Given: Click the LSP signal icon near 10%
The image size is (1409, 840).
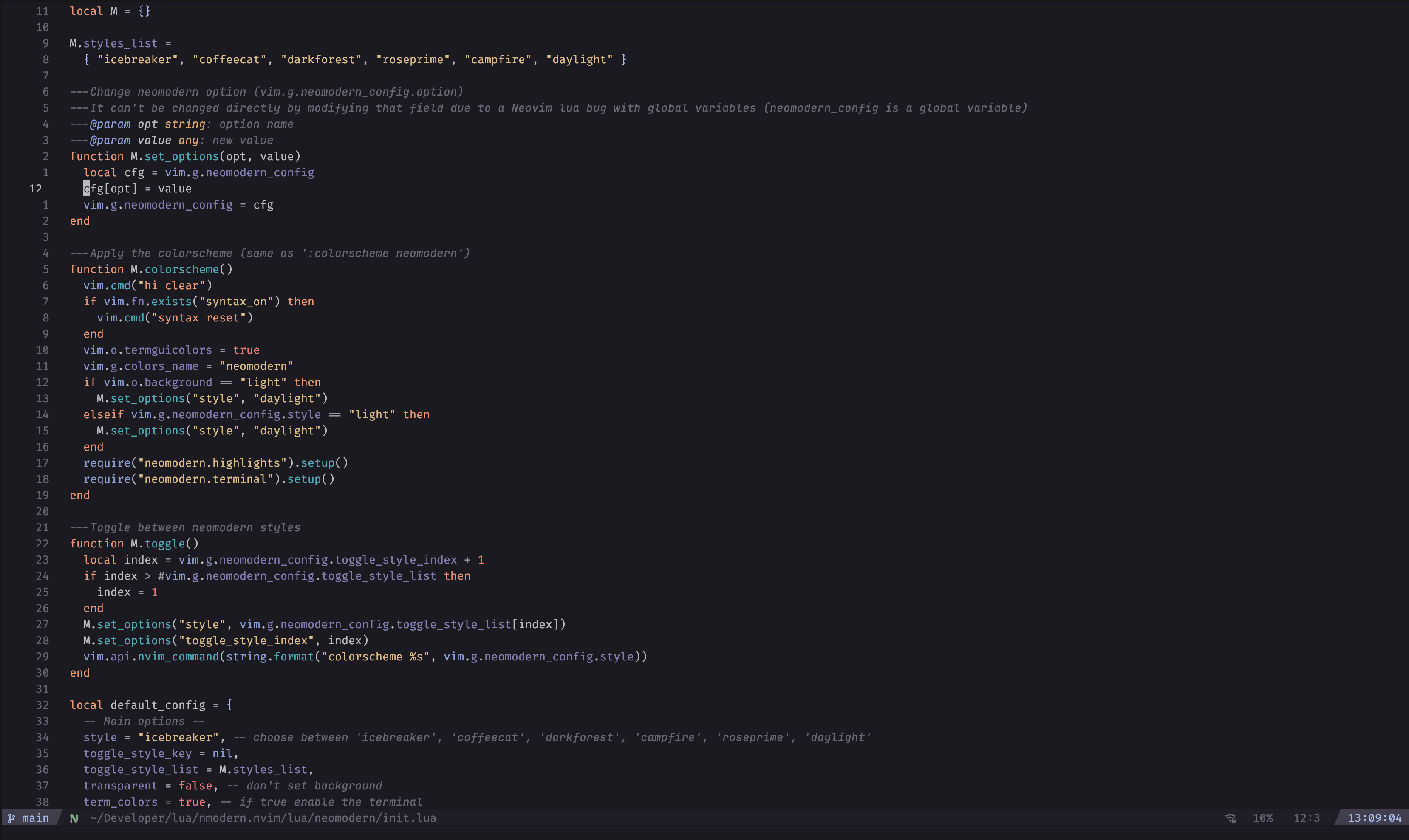Looking at the screenshot, I should [x=1231, y=818].
